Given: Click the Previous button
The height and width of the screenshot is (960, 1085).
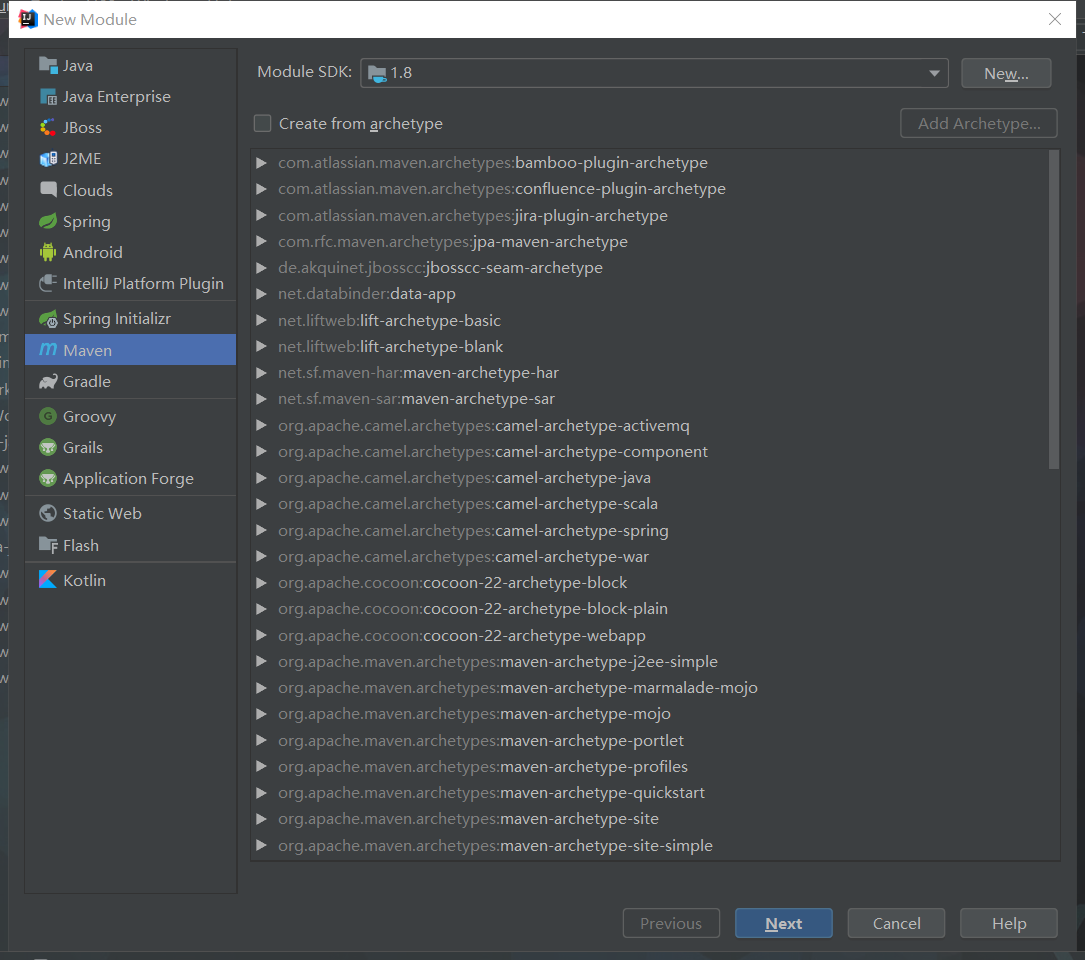Looking at the screenshot, I should (671, 923).
